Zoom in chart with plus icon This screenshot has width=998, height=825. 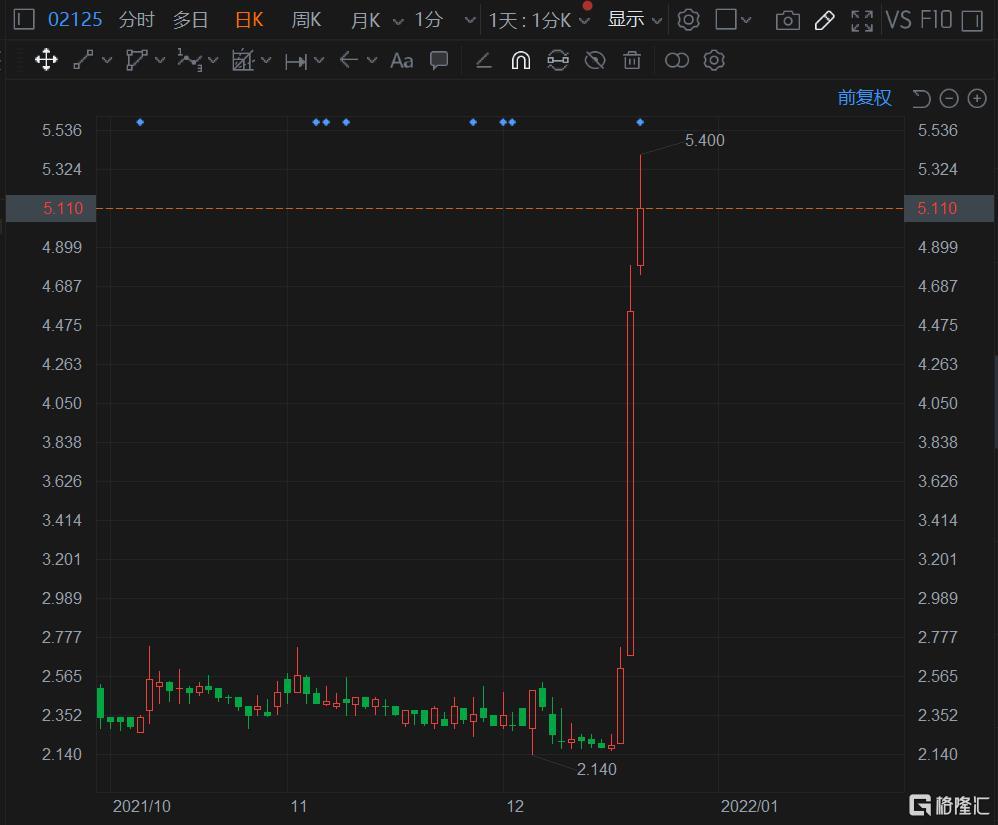pyautogui.click(x=977, y=98)
